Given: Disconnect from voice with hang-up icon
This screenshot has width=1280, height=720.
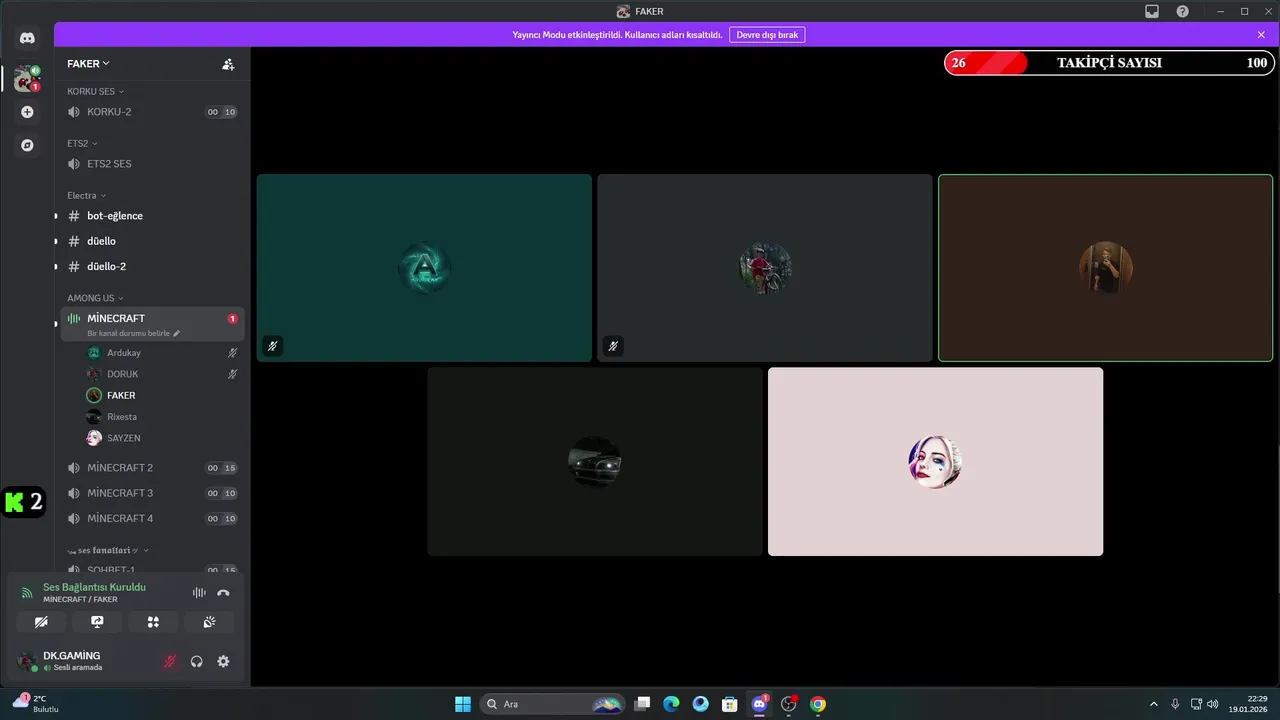Looking at the screenshot, I should click(x=223, y=593).
